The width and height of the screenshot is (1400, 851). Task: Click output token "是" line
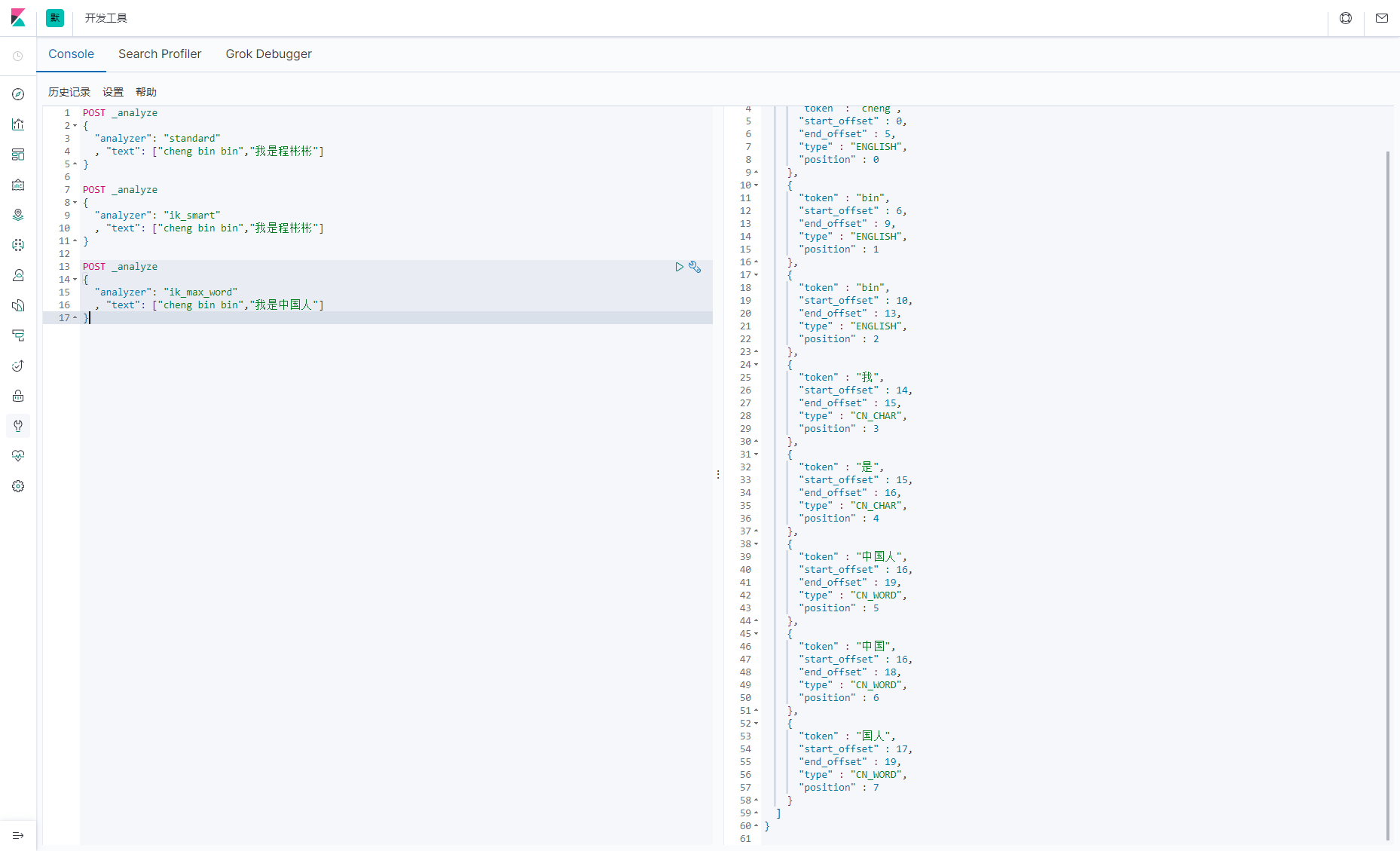[841, 467]
